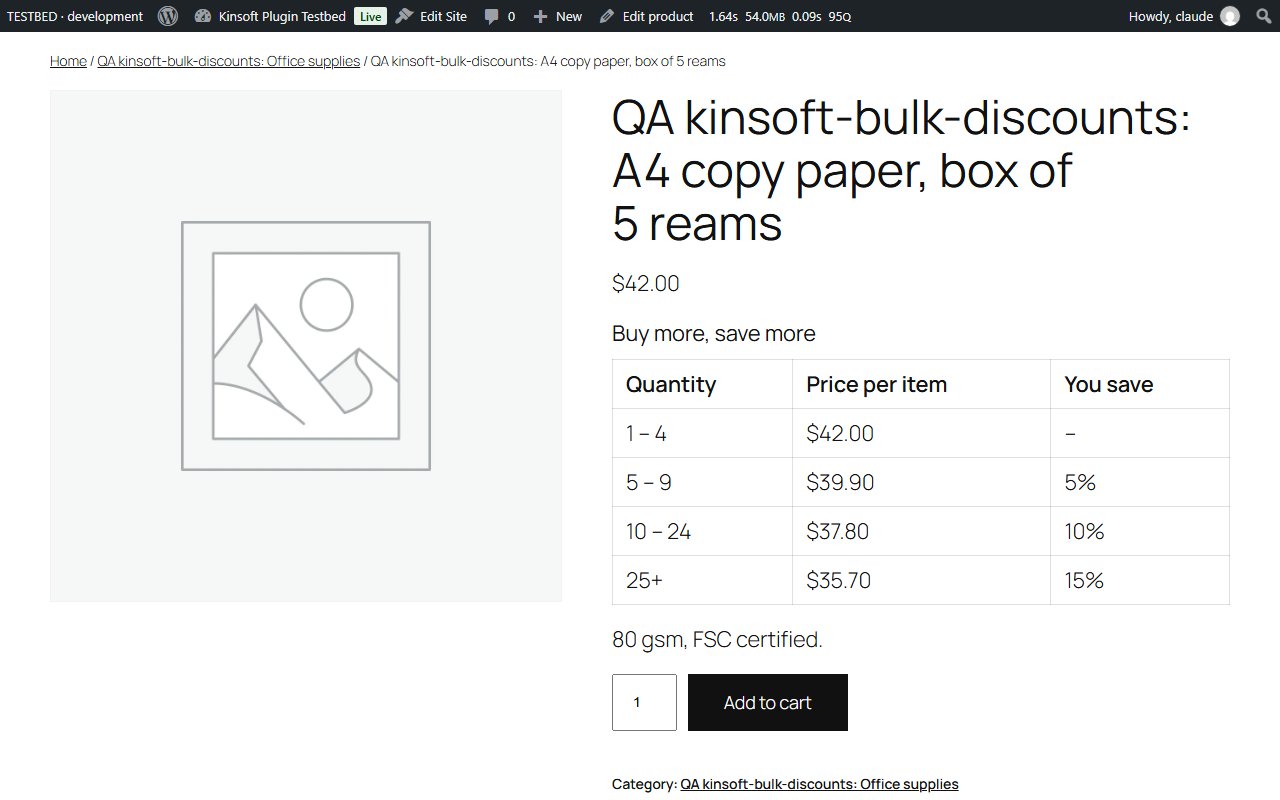The height and width of the screenshot is (800, 1280).
Task: Click the $42.00 product price under title
Action: pyautogui.click(x=646, y=283)
